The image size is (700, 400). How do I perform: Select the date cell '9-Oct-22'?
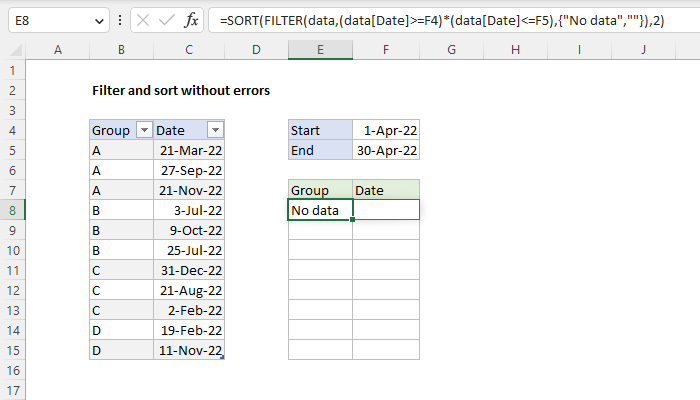(189, 230)
